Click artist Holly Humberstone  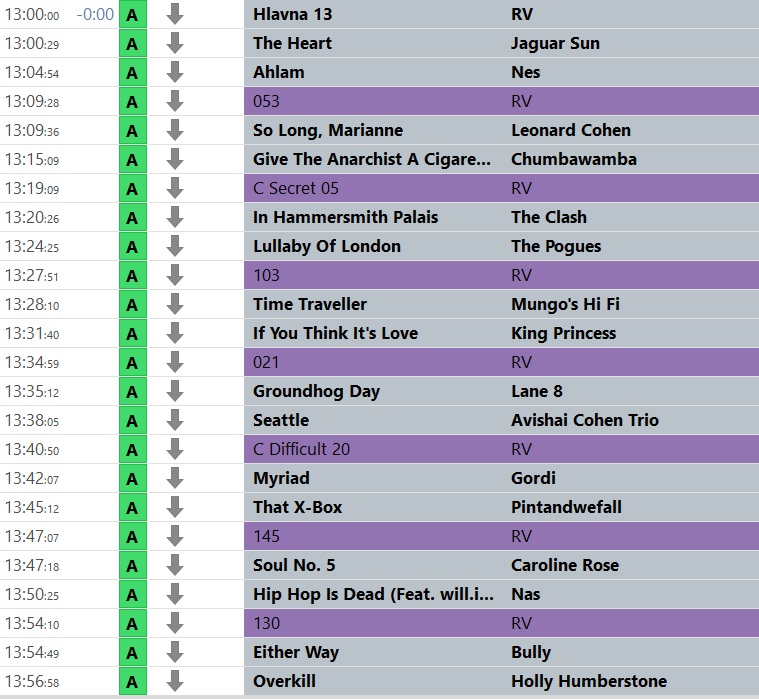(x=589, y=682)
